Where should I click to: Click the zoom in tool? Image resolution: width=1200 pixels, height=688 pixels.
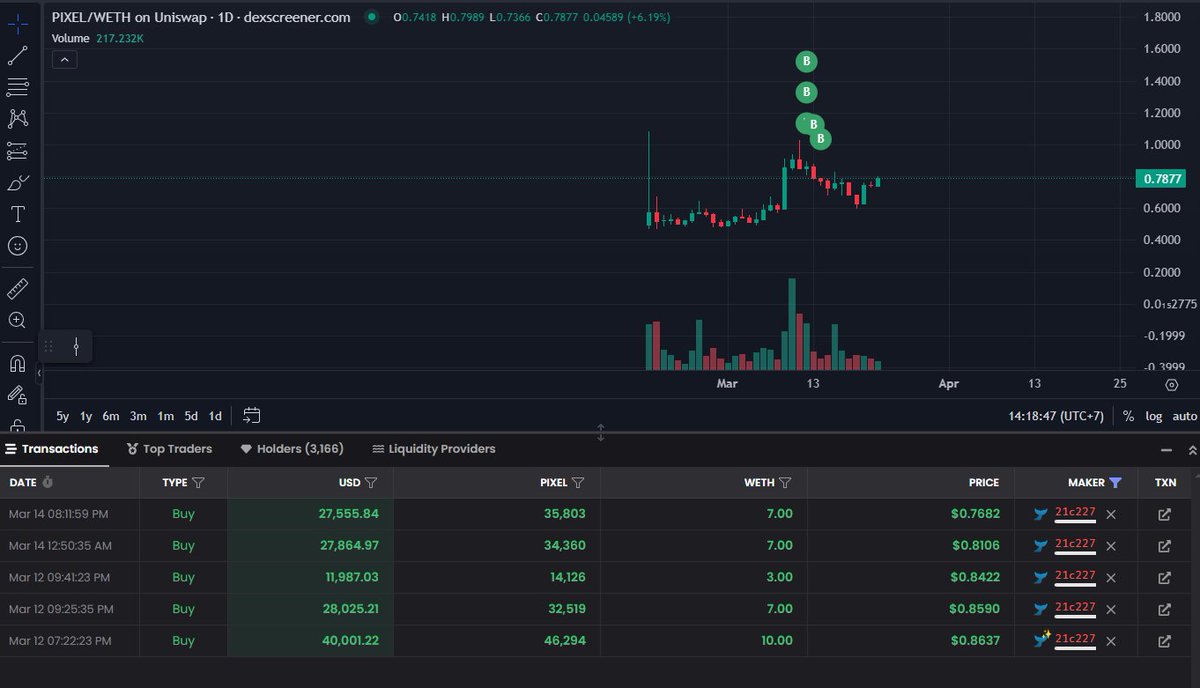point(17,320)
